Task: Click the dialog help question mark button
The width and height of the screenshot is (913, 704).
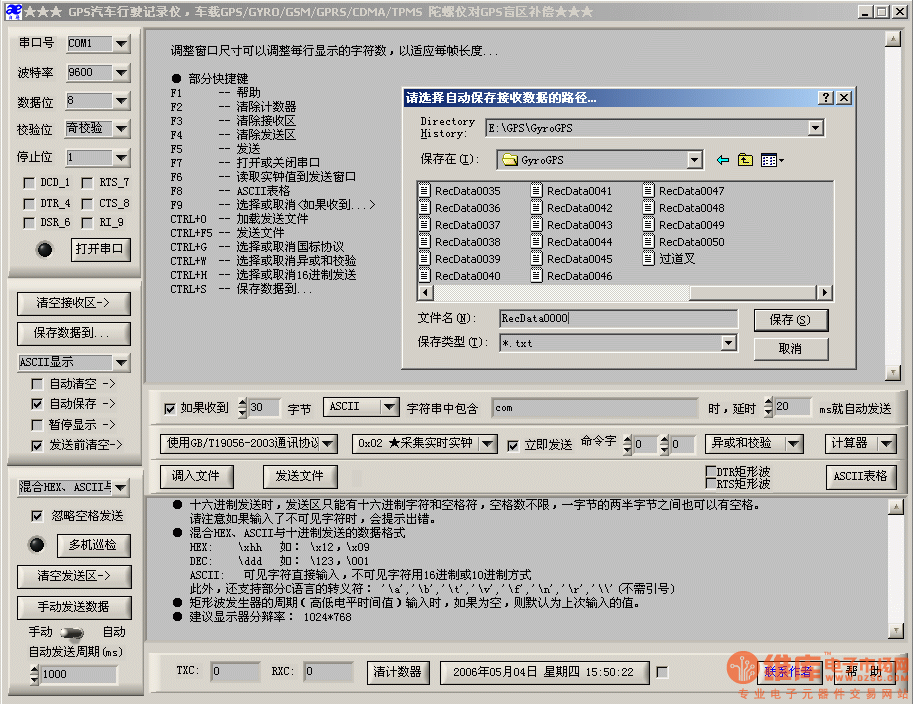Action: click(x=825, y=97)
